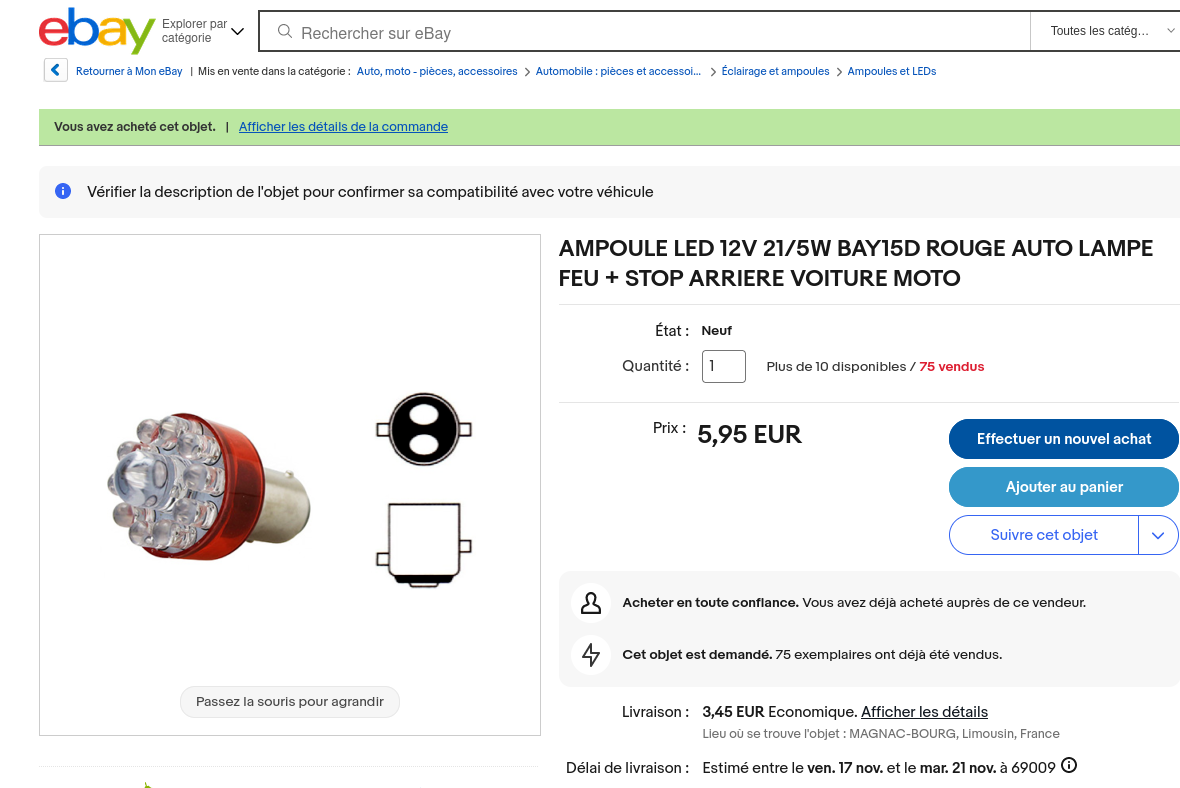This screenshot has height=788, width=1180.
Task: Go to Éclairage et ampoules breadcrumb
Action: [x=775, y=71]
